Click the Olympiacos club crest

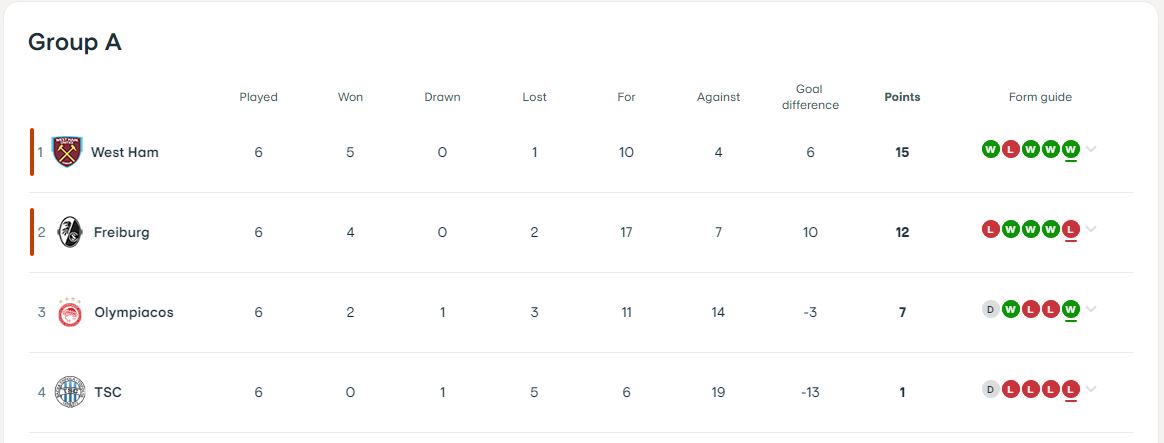70,312
